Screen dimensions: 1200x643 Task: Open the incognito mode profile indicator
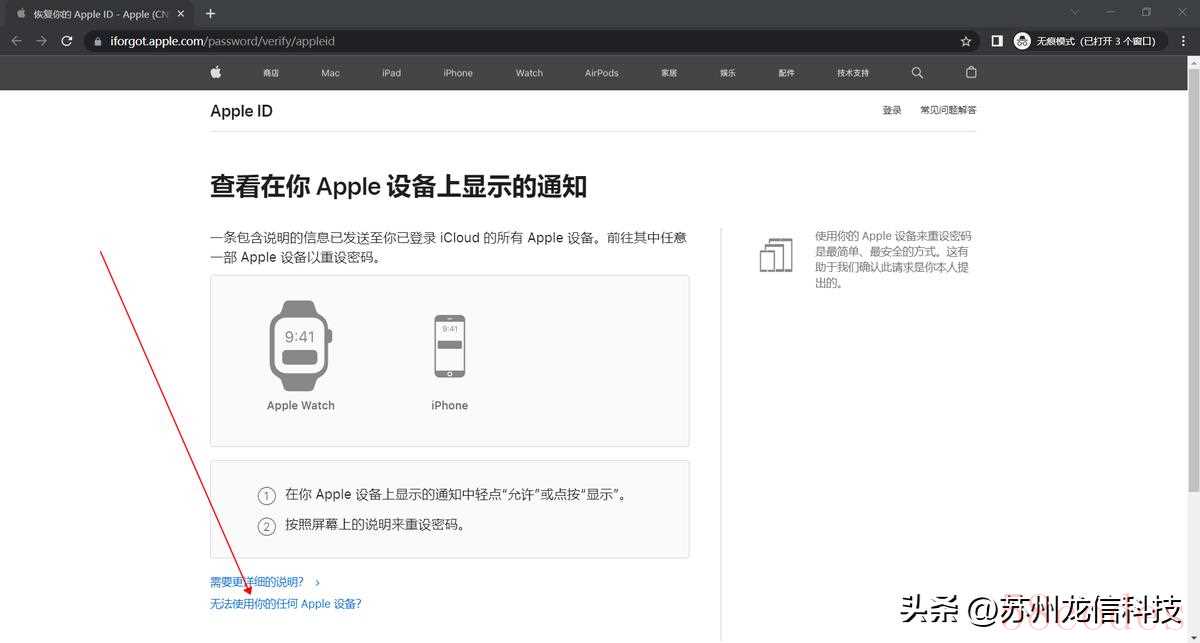coord(1088,41)
